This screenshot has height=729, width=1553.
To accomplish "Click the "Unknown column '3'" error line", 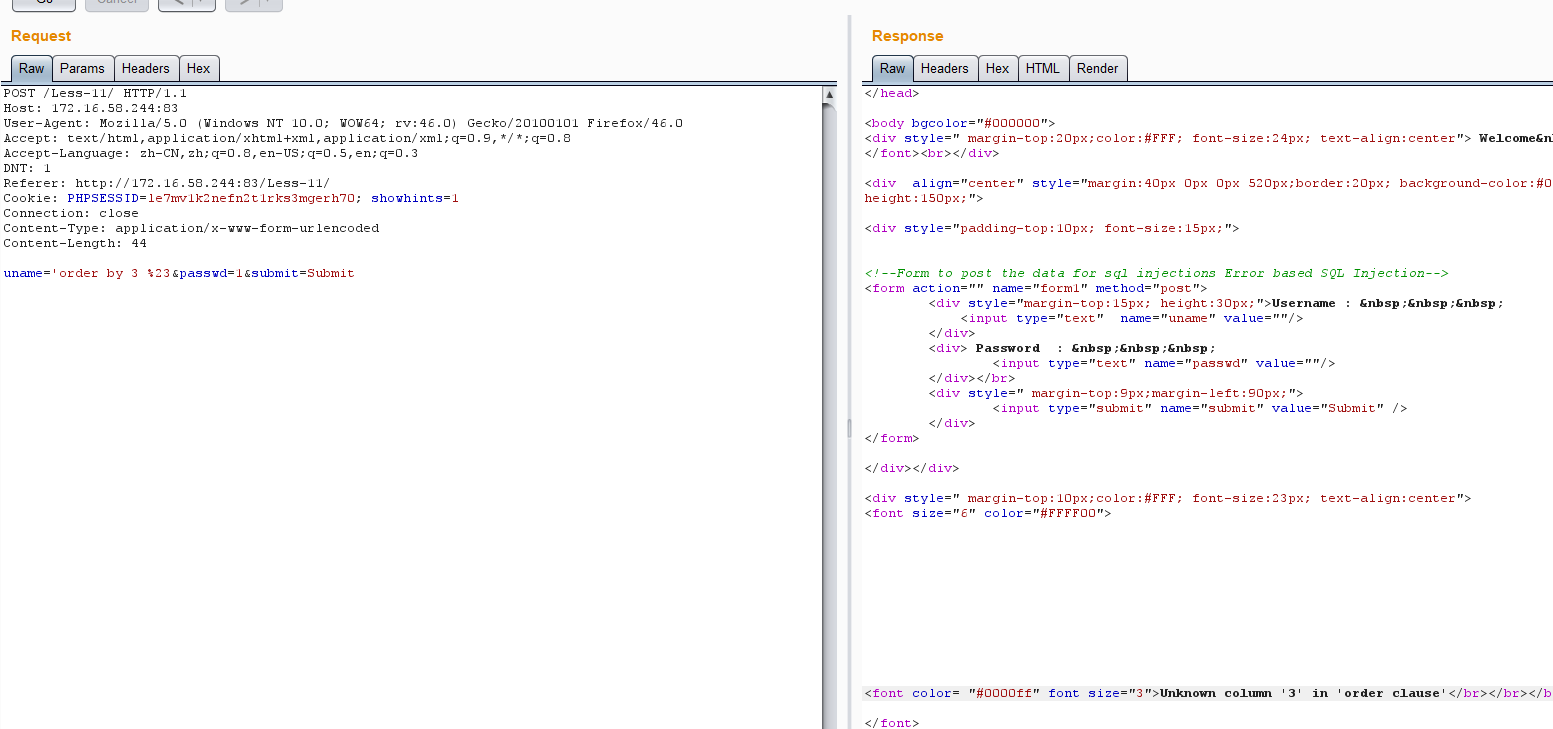I will (x=1208, y=693).
